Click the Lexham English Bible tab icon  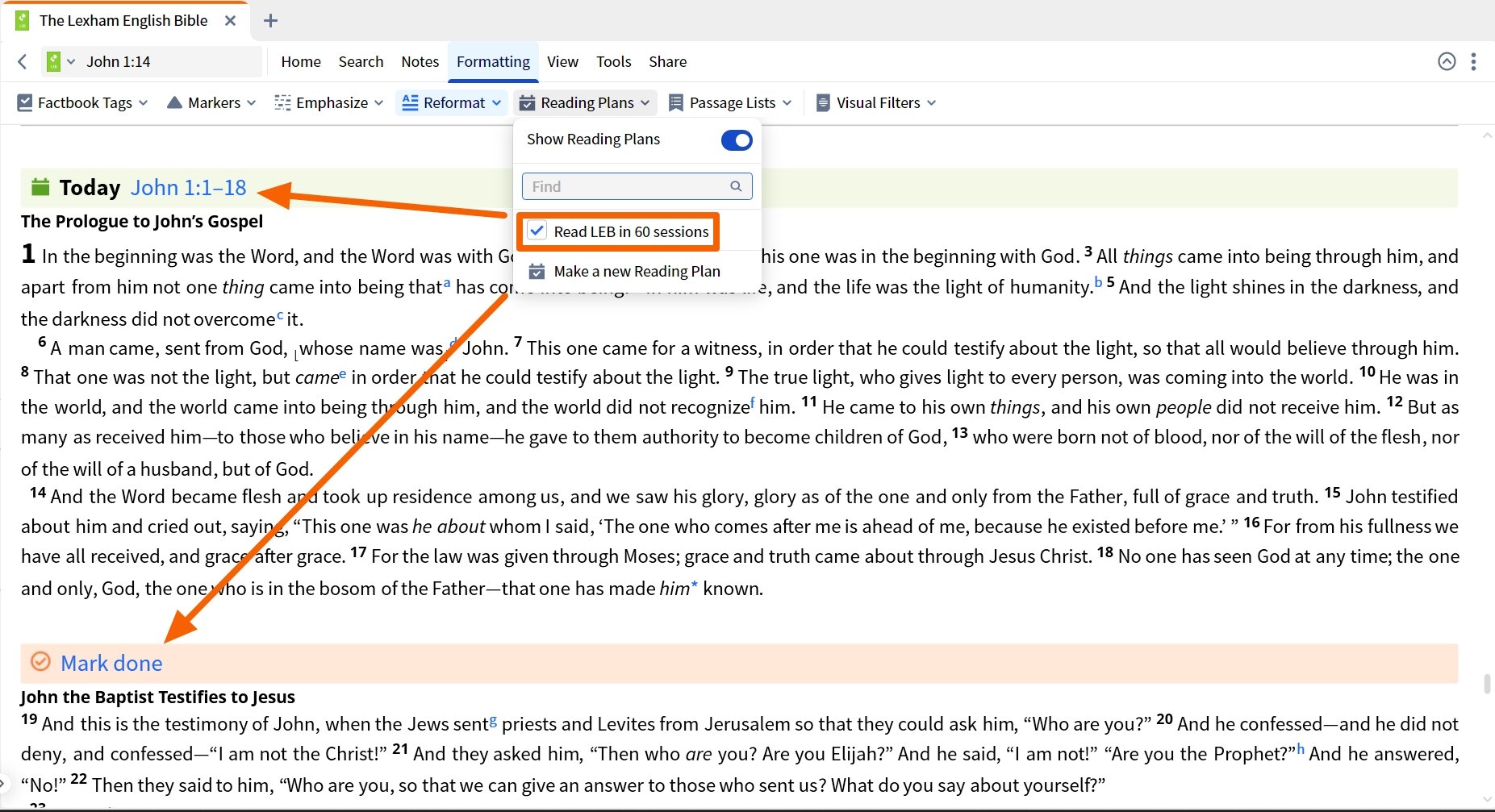(x=23, y=20)
